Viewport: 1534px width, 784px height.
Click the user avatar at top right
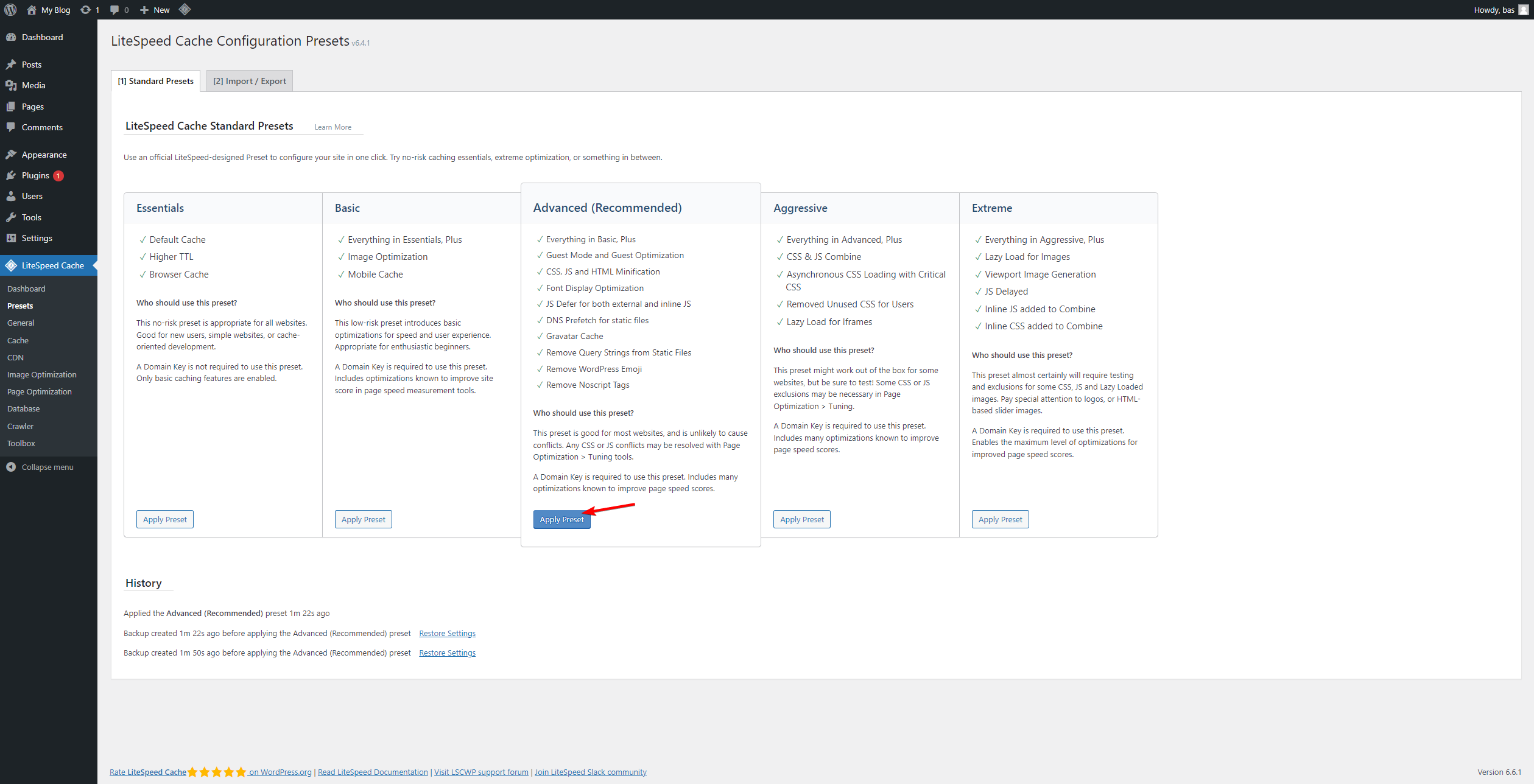pos(1523,10)
